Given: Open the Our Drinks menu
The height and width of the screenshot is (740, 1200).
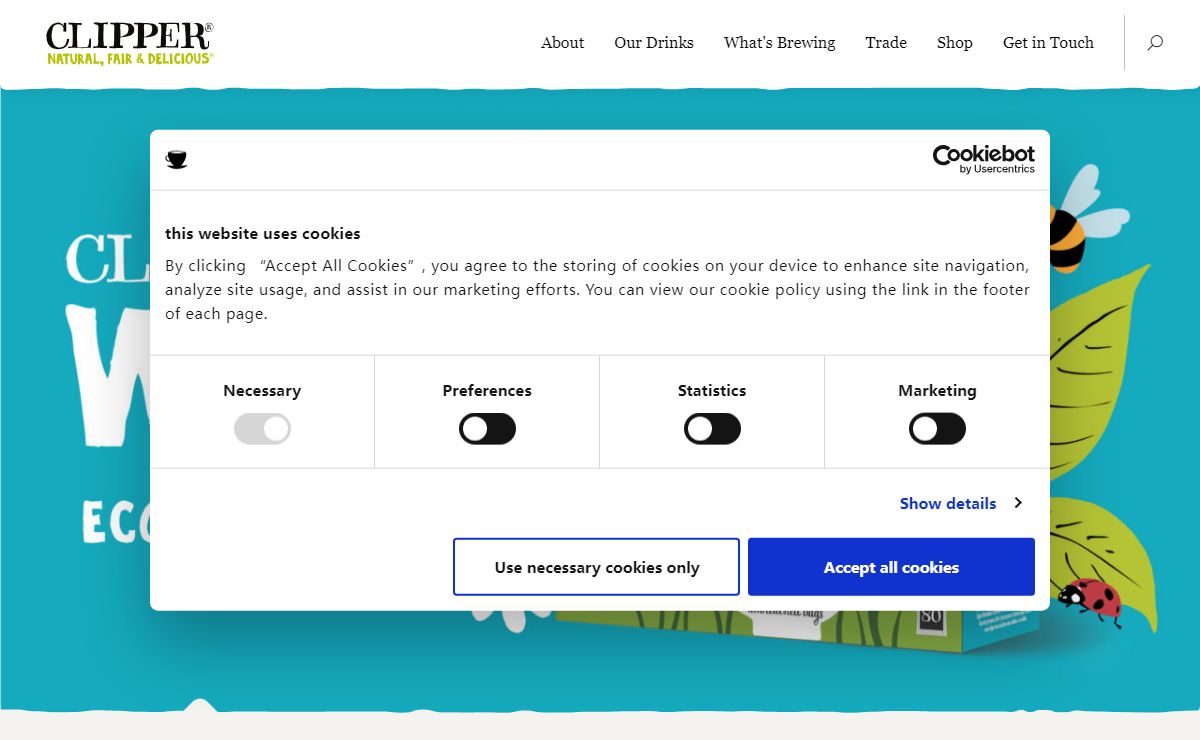Looking at the screenshot, I should coord(654,43).
